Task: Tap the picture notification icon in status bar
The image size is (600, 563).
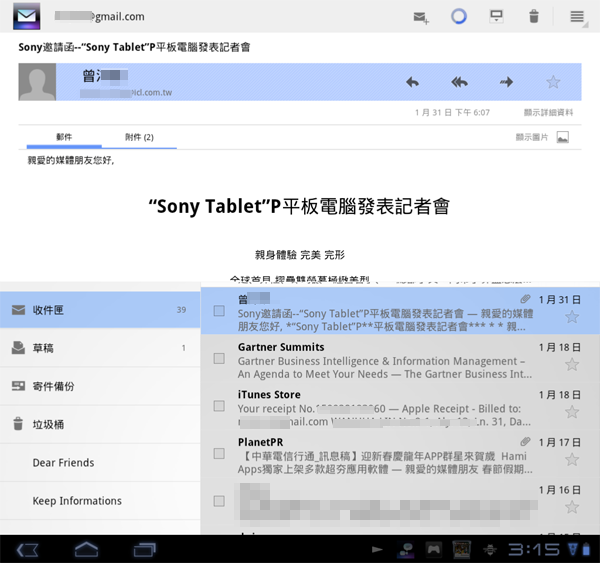Action: tap(461, 550)
